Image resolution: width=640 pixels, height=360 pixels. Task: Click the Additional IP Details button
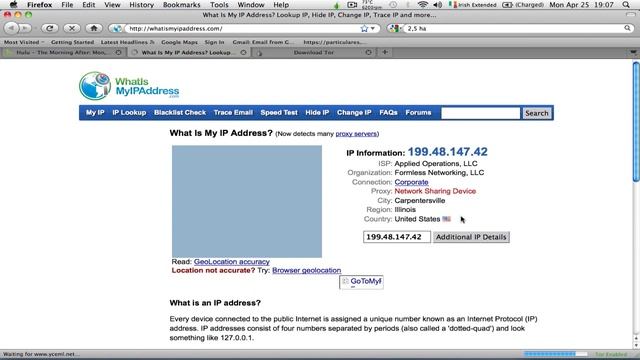471,237
